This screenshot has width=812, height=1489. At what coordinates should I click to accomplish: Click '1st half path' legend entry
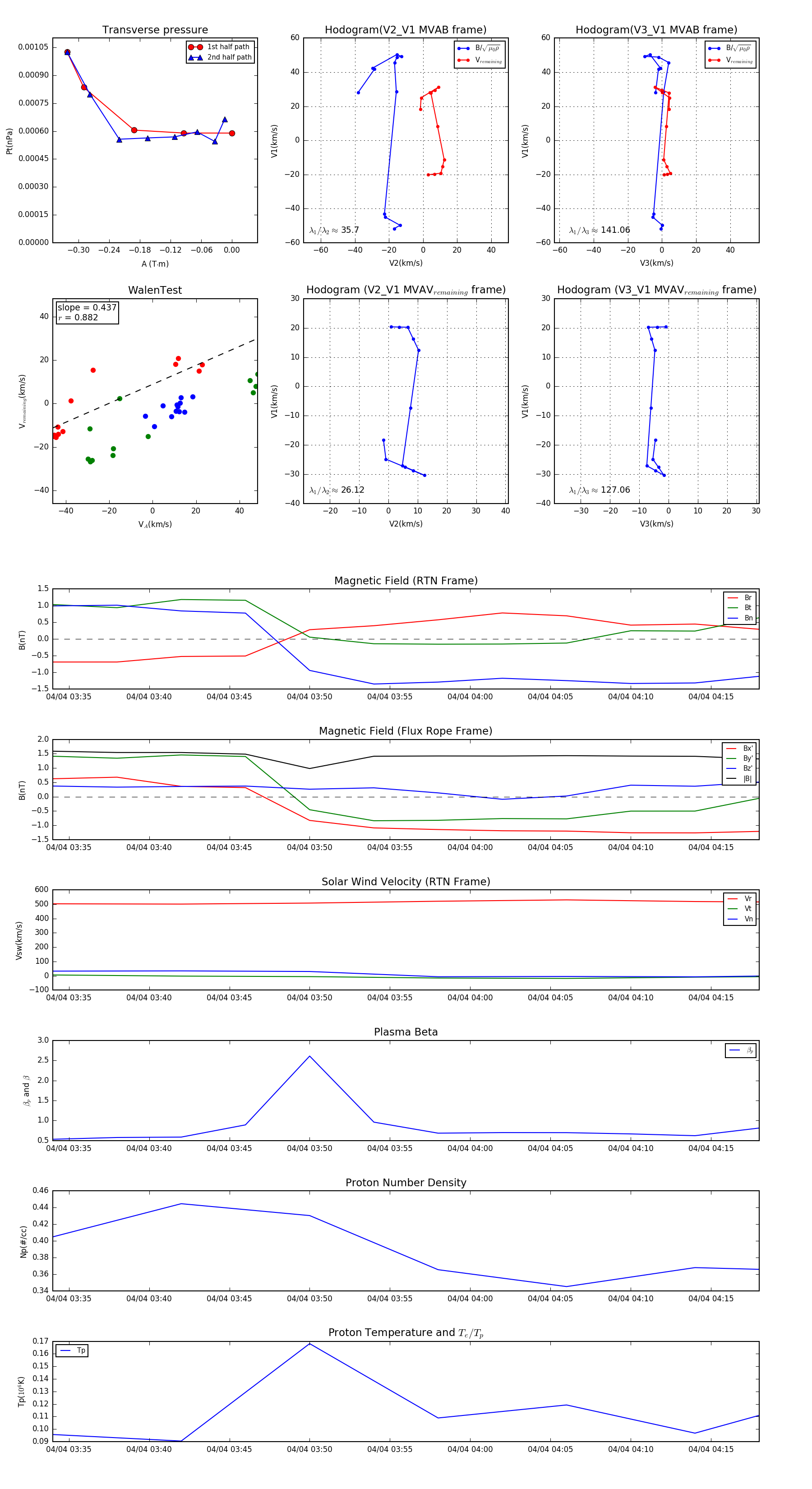[x=220, y=47]
